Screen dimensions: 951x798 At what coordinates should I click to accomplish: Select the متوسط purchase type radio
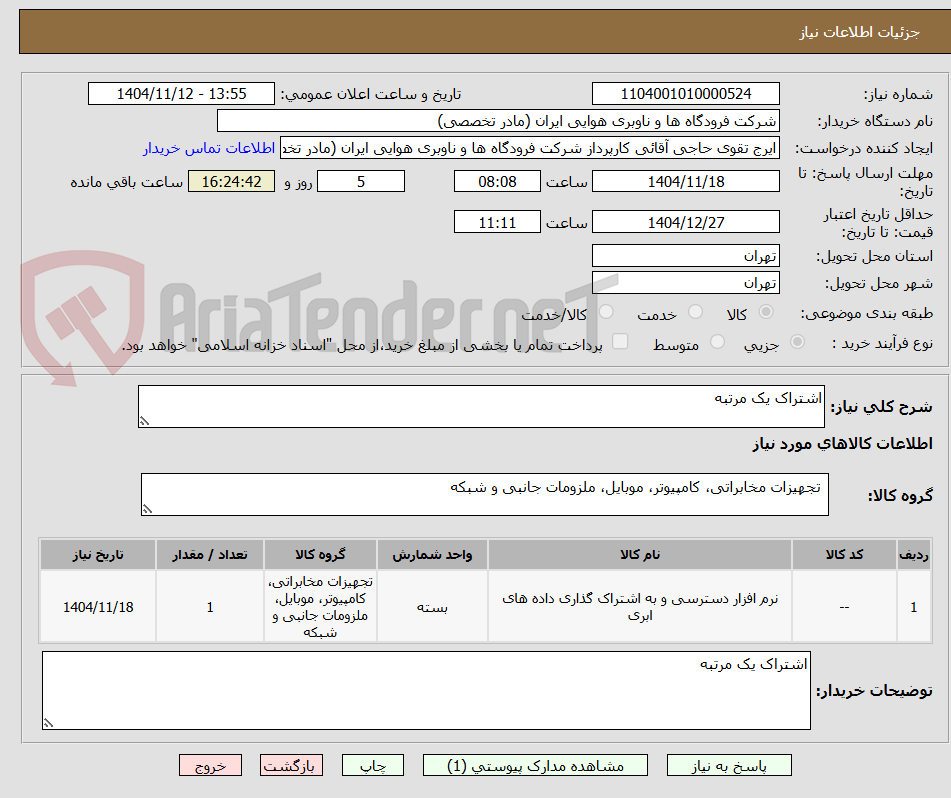click(717, 342)
